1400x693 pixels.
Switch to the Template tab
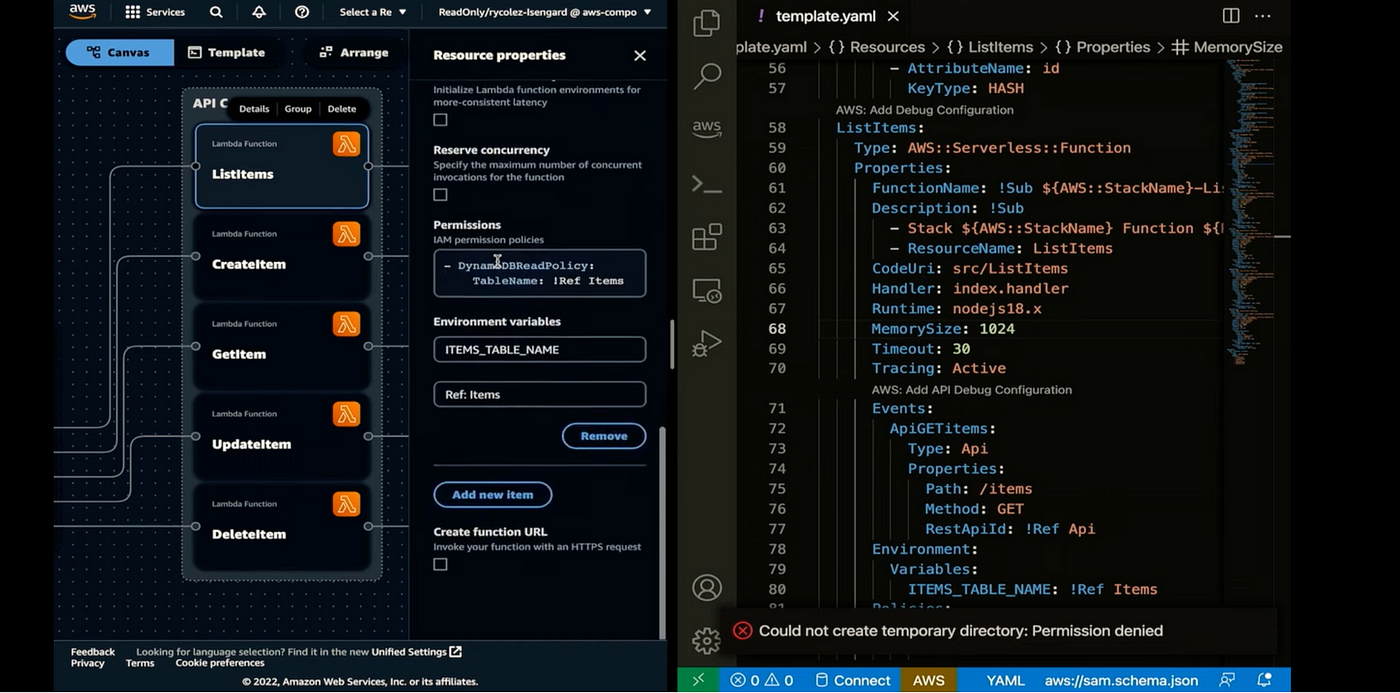(x=227, y=52)
